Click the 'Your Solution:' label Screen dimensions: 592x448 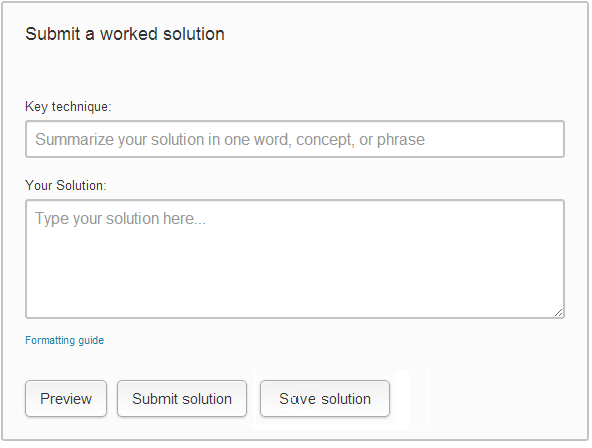66,185
